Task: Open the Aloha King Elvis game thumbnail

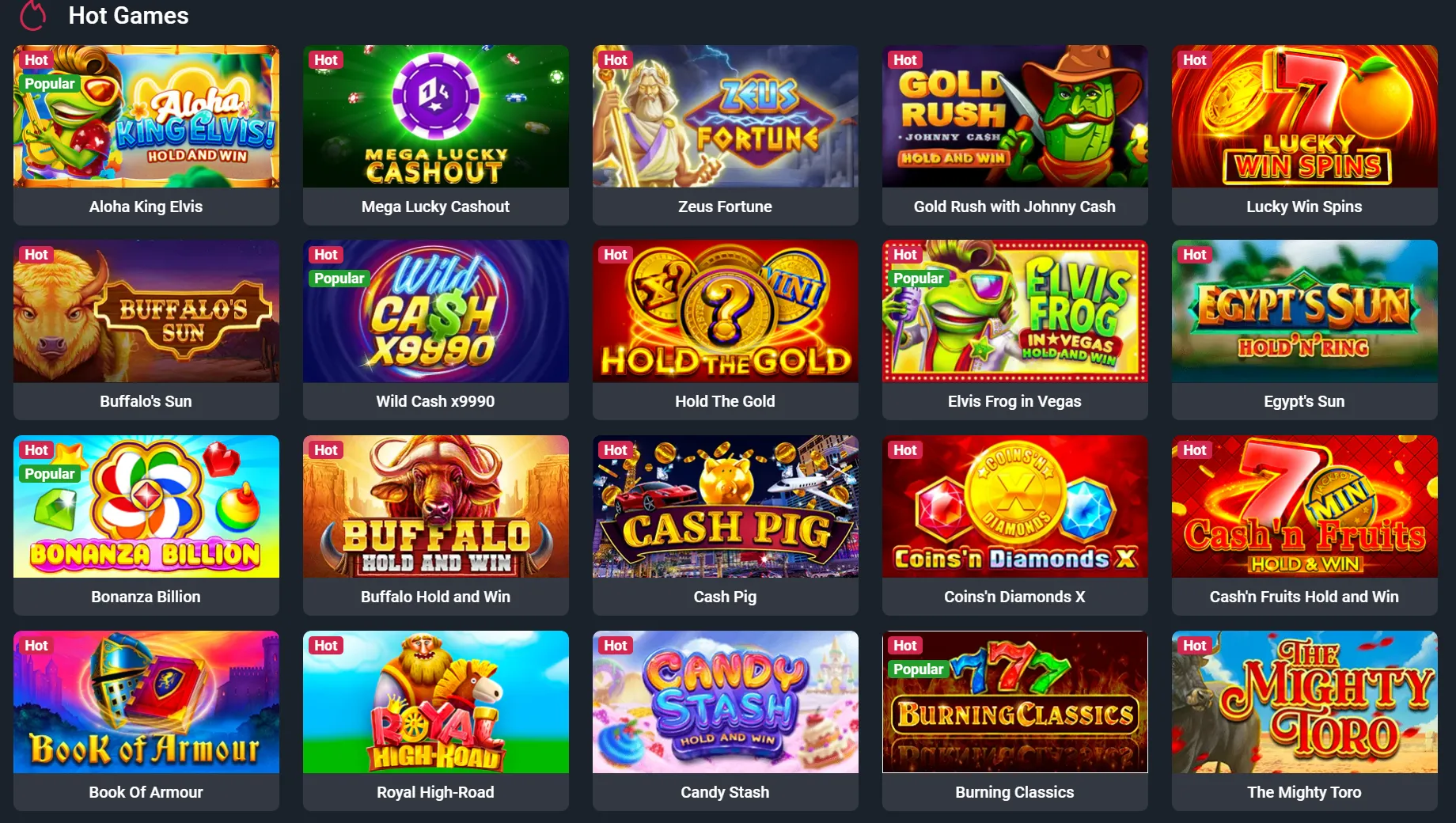Action: pyautogui.click(x=146, y=116)
